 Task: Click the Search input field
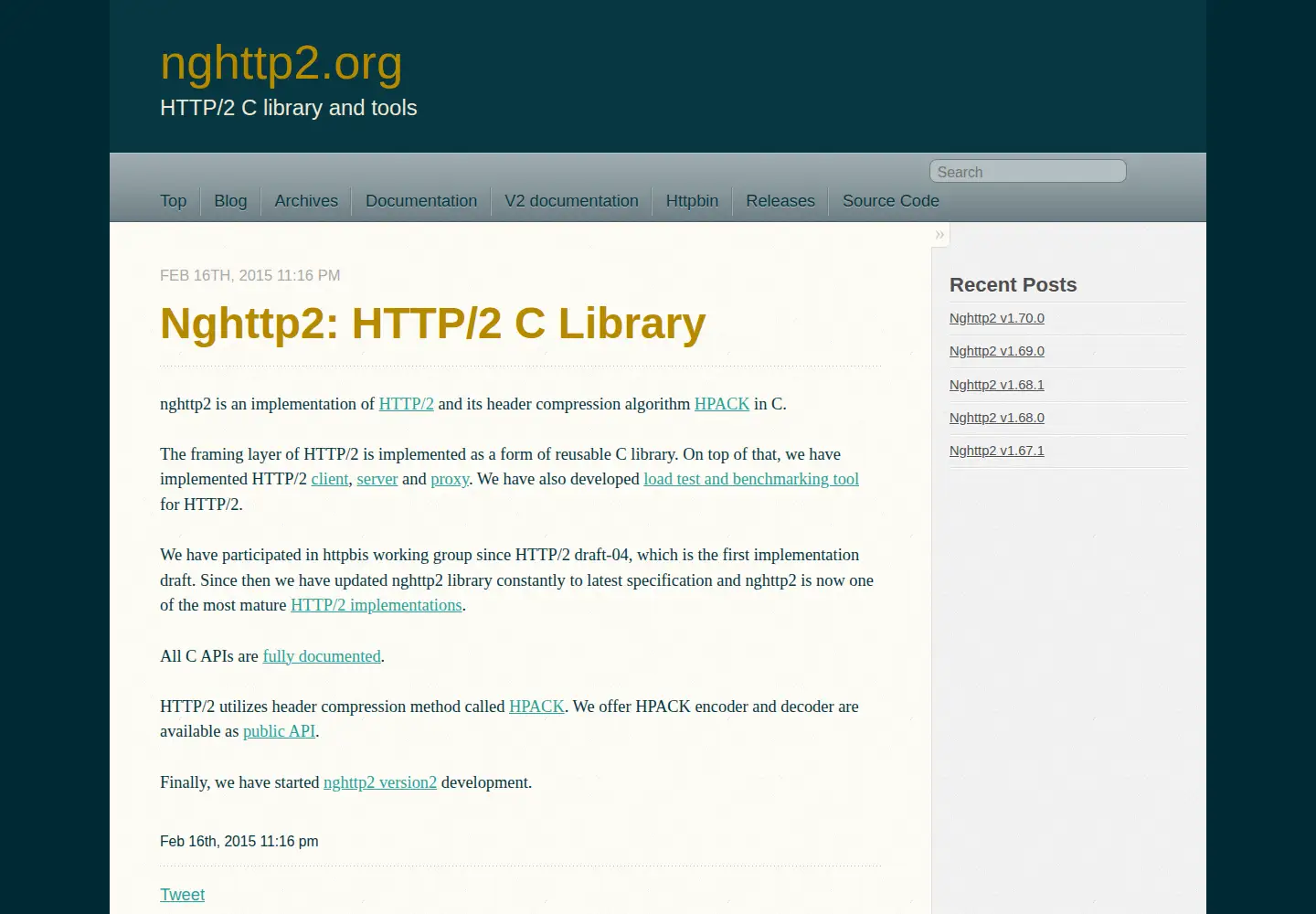click(1027, 172)
